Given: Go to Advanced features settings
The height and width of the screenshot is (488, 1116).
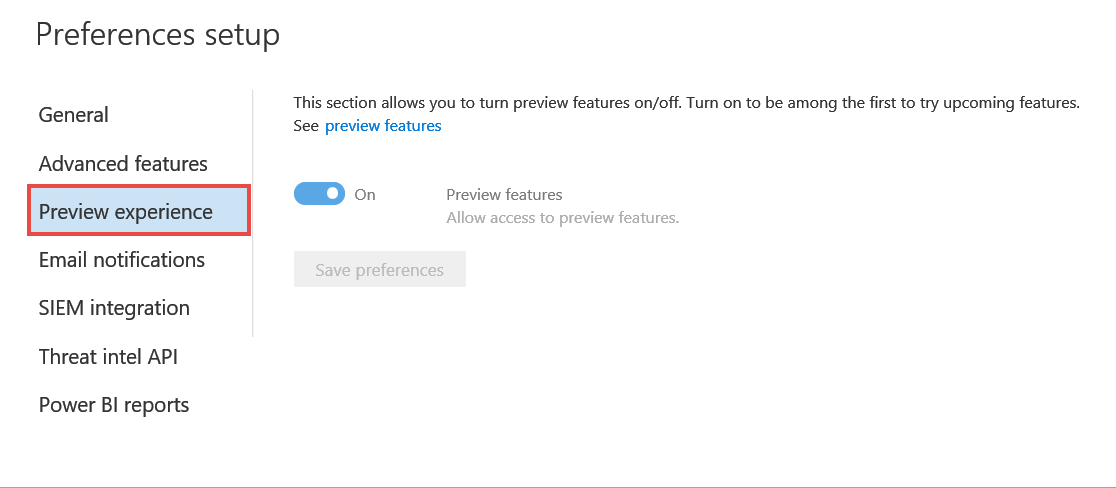Looking at the screenshot, I should (x=123, y=163).
